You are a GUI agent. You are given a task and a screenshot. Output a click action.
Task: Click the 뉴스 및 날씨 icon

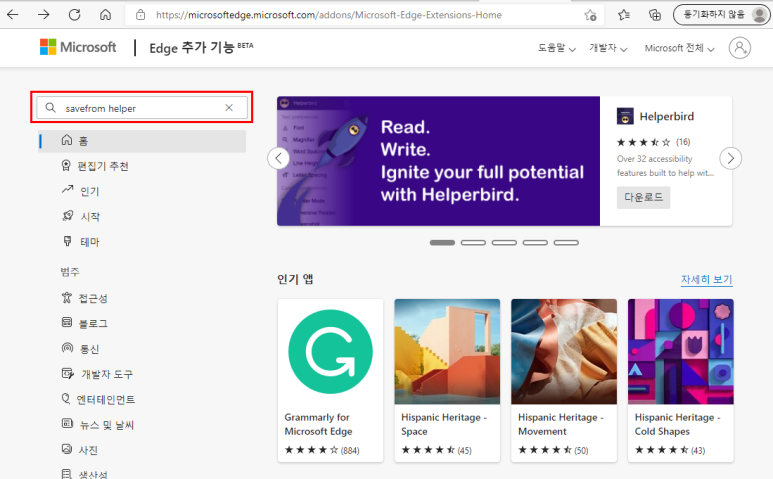coord(67,423)
